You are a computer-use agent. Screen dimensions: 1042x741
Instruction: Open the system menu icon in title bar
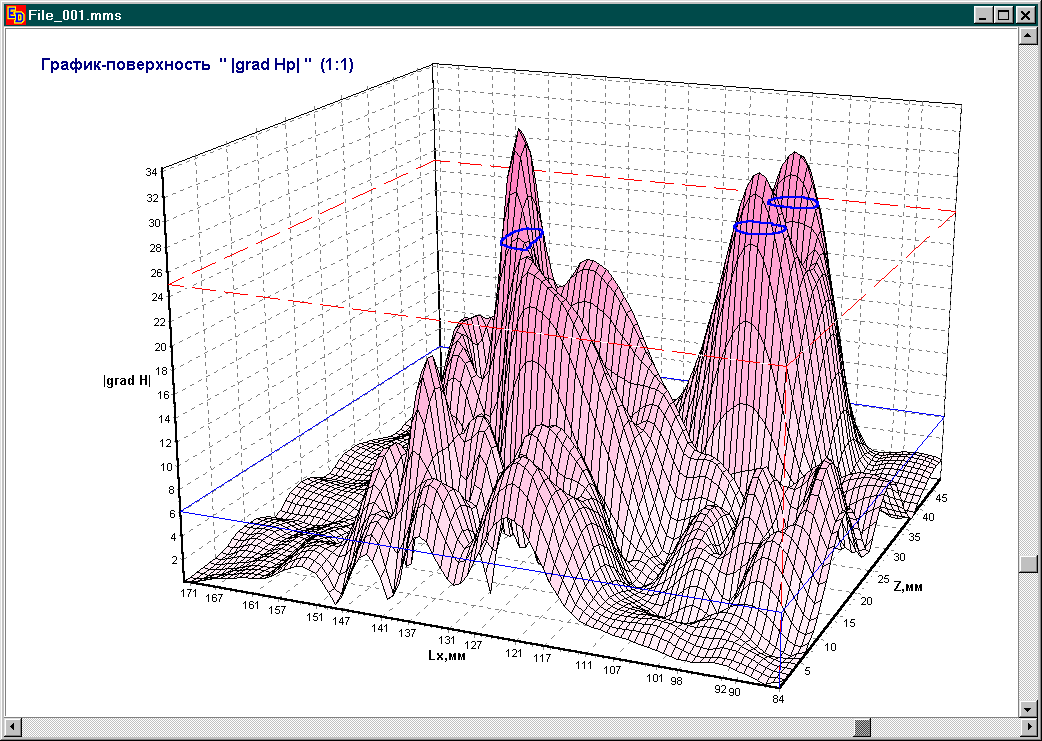pyautogui.click(x=15, y=15)
